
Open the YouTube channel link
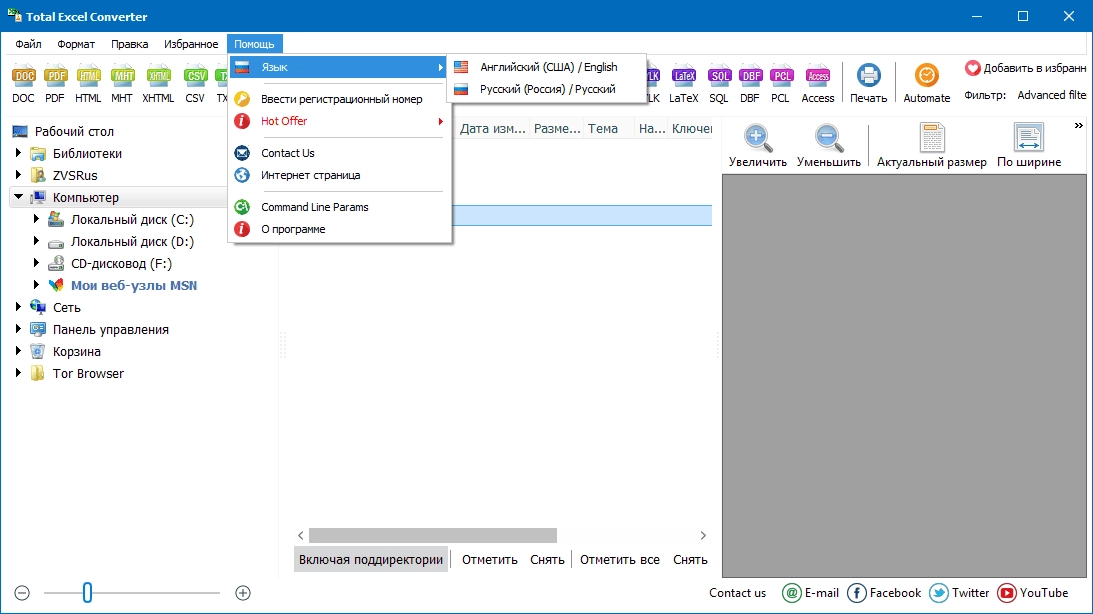pyautogui.click(x=1032, y=593)
